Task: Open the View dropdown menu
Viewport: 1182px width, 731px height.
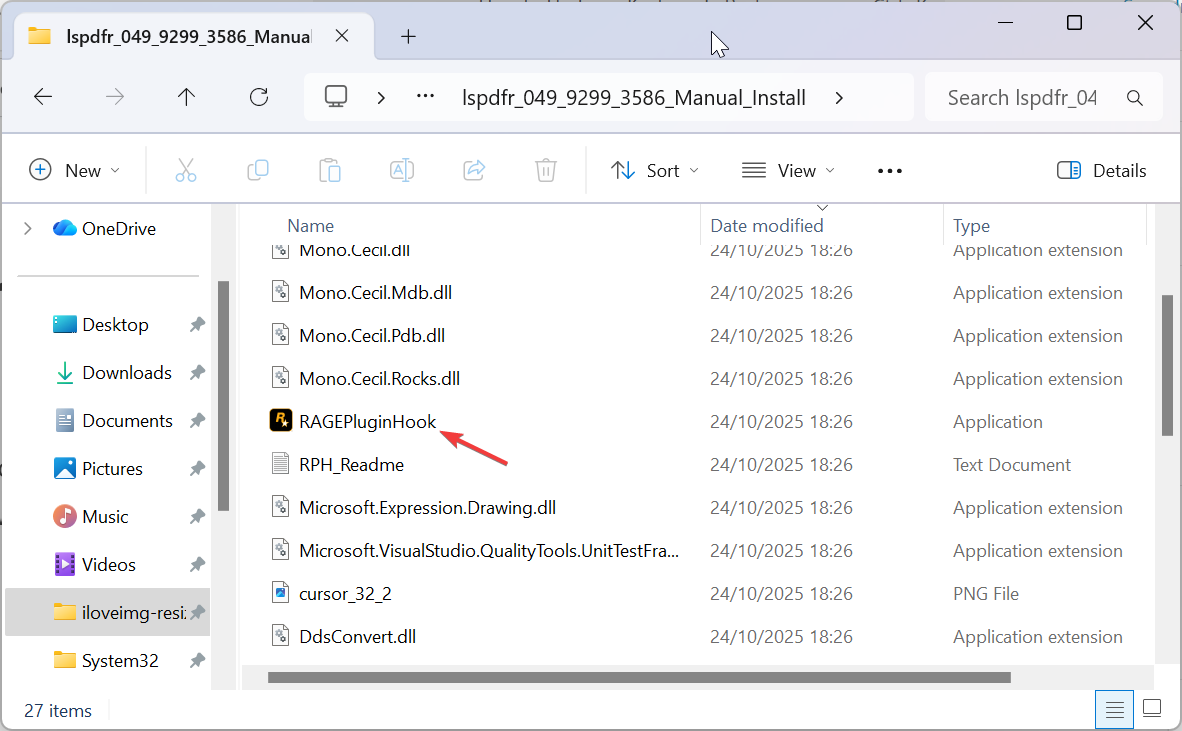Action: coord(788,171)
